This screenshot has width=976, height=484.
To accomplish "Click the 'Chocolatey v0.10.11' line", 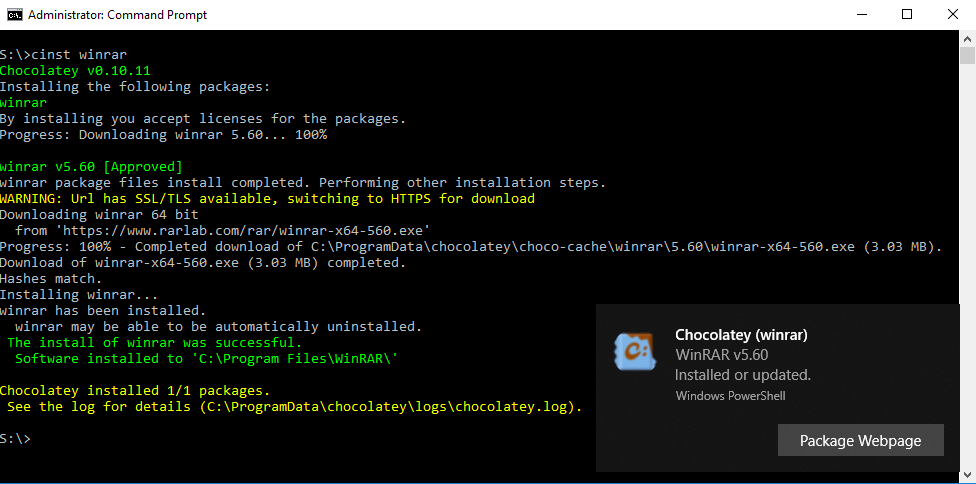I will click(75, 70).
